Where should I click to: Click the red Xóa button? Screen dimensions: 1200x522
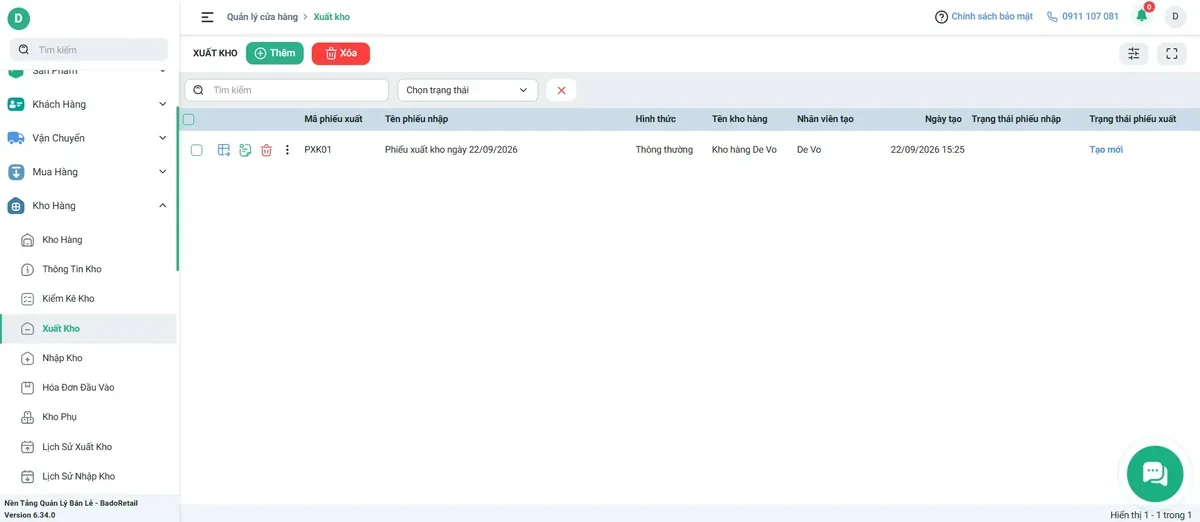tap(341, 53)
